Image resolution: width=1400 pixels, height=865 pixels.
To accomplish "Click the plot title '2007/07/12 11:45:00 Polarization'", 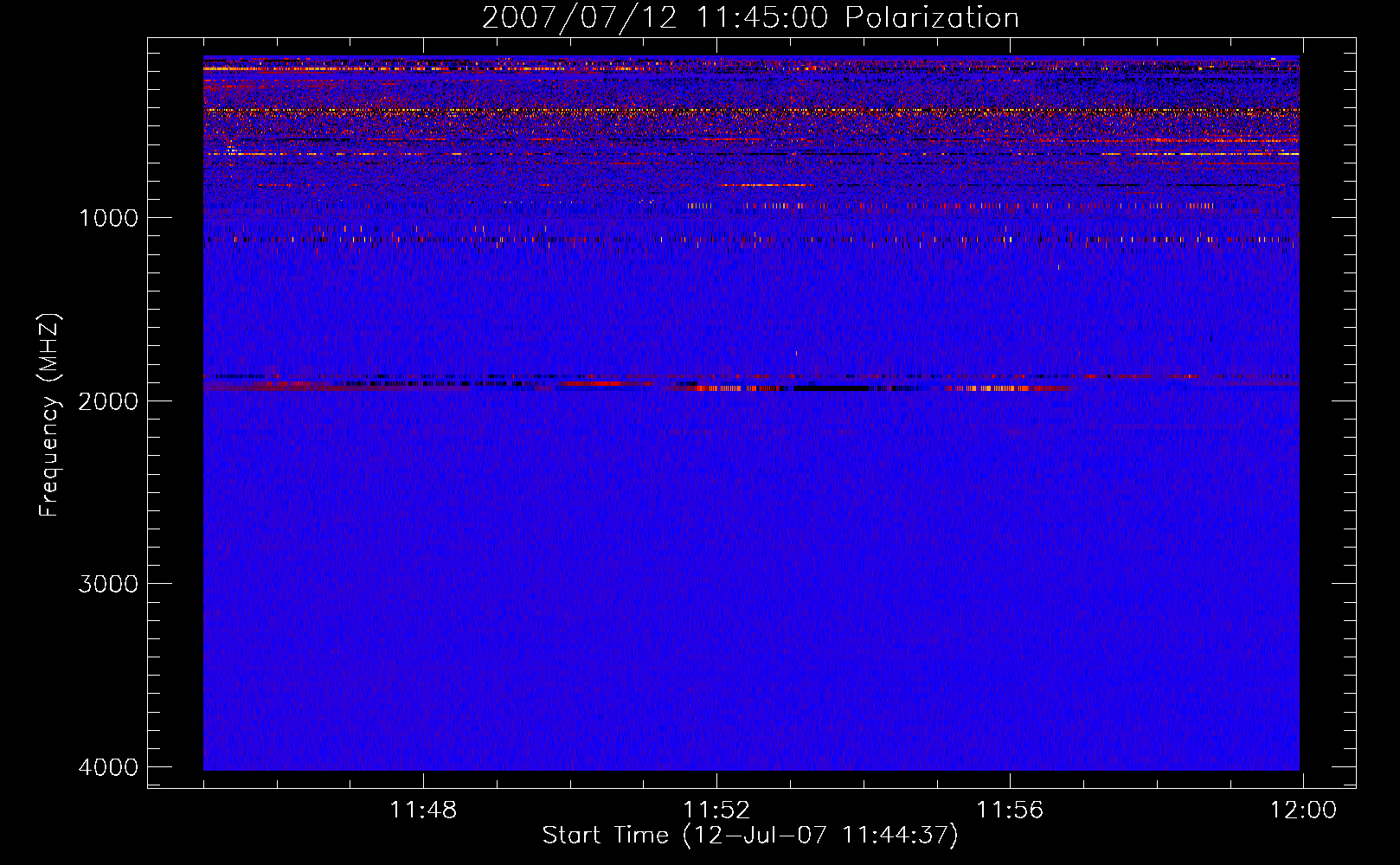I will (750, 18).
